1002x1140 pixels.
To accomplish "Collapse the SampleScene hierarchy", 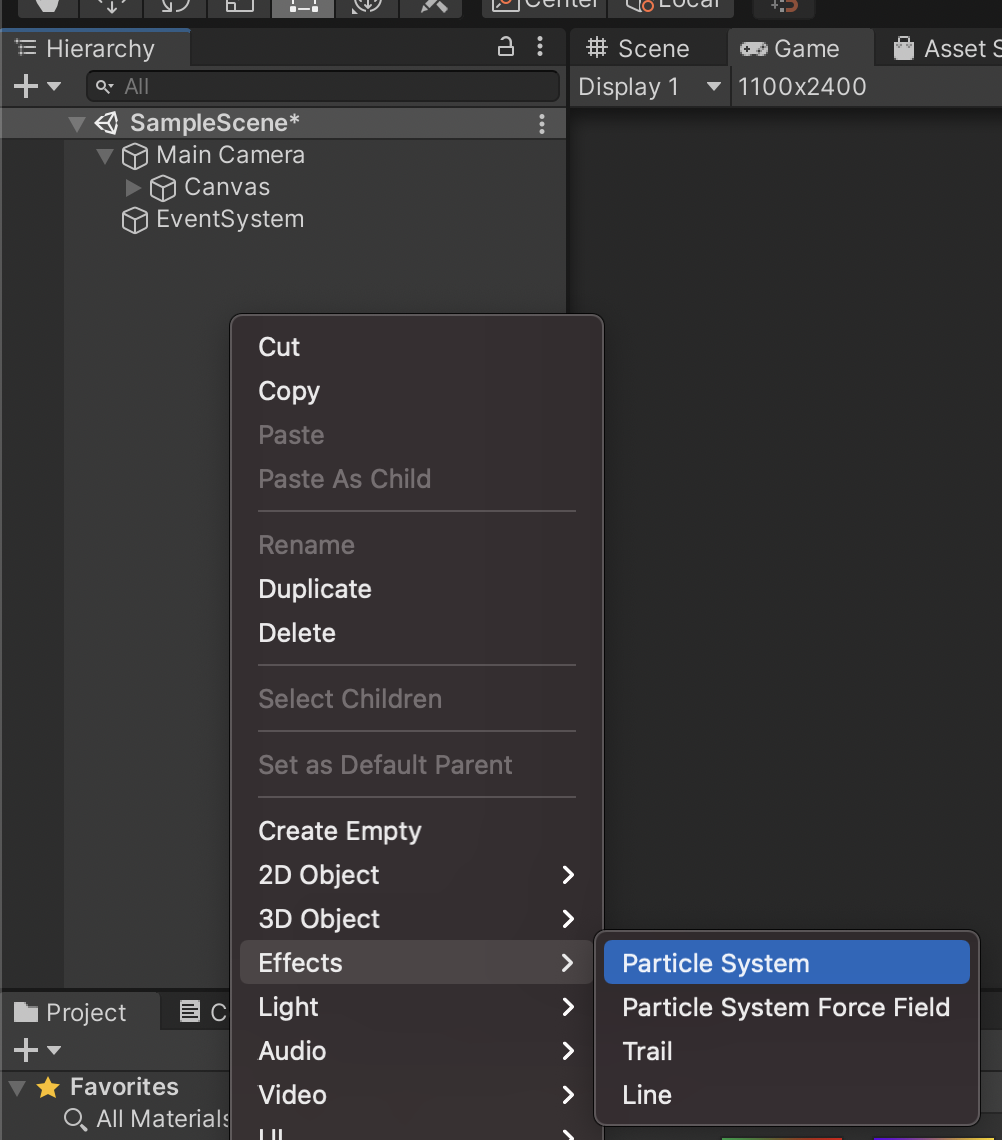I will click(77, 123).
